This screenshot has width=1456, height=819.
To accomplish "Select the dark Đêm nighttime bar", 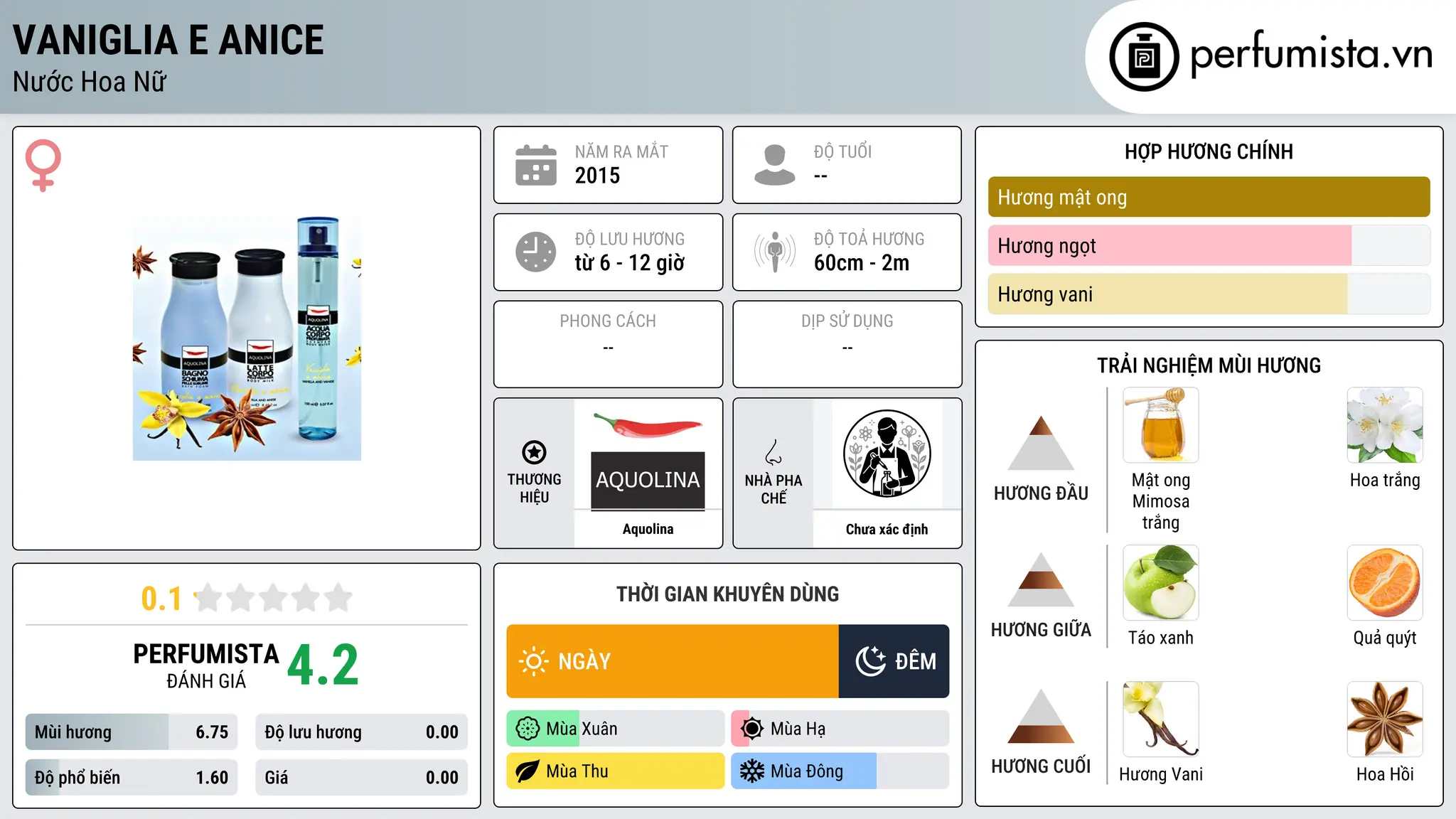I will 894,661.
